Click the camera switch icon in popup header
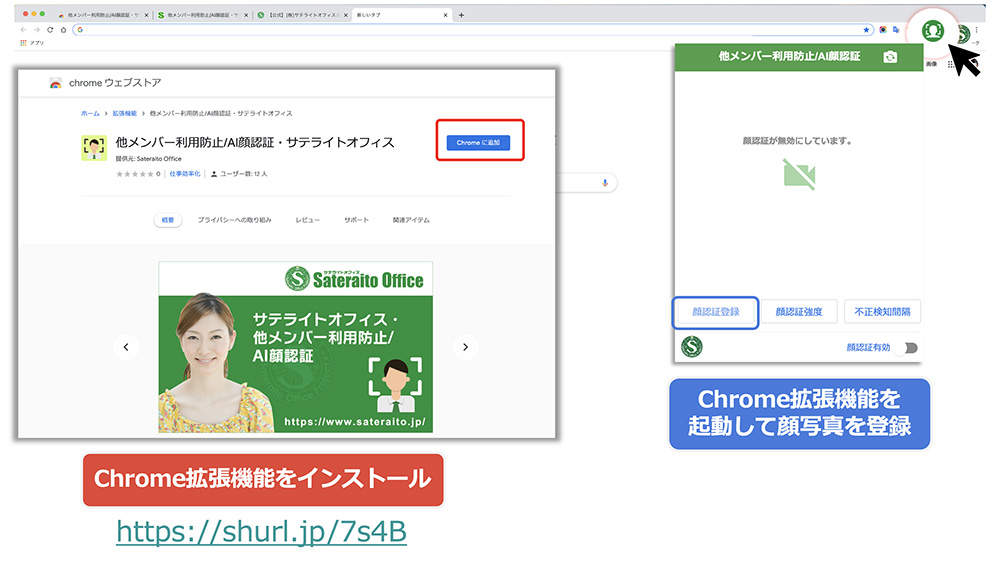This screenshot has height=564, width=1000. (x=890, y=57)
